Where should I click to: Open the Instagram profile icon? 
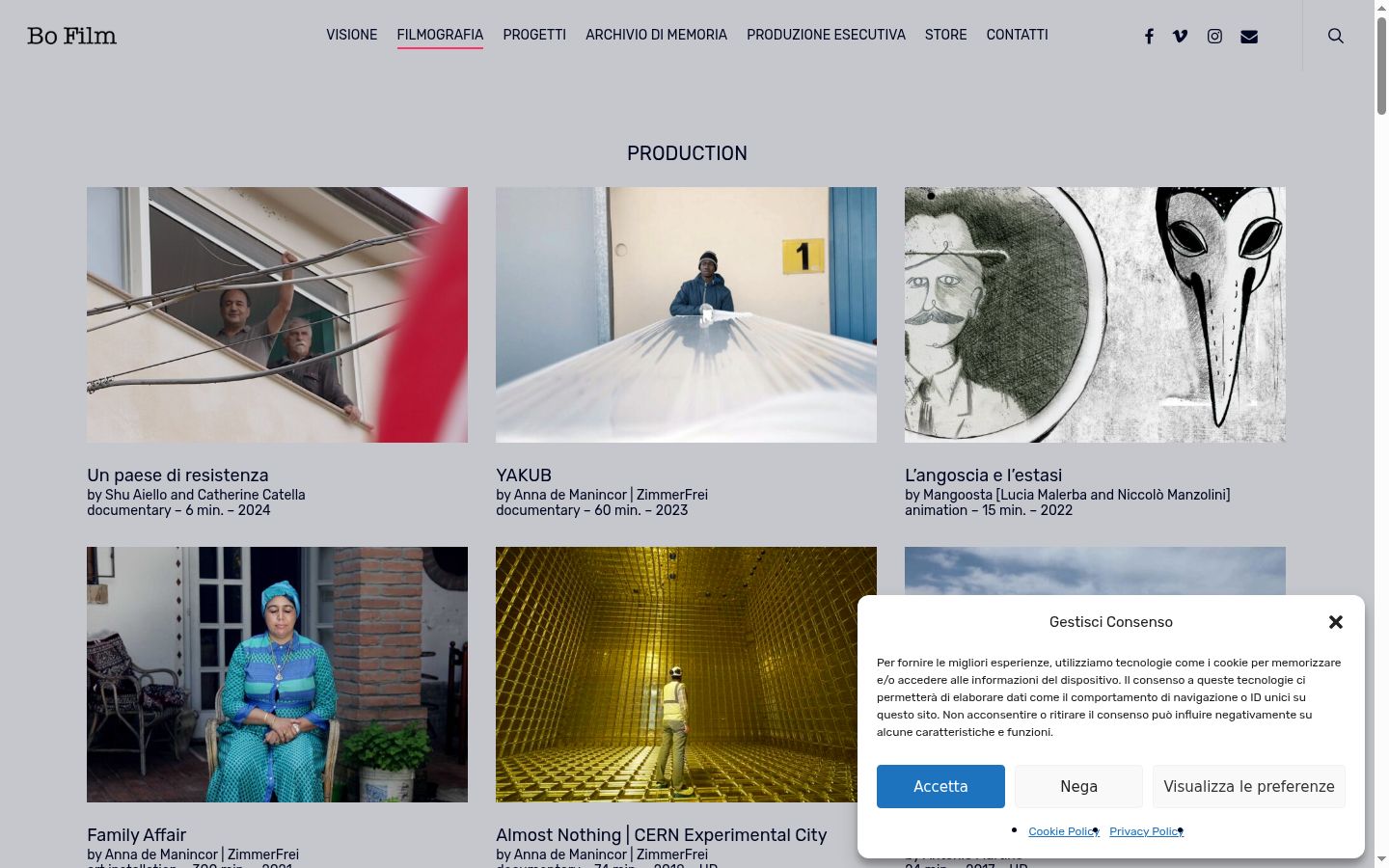[1214, 36]
